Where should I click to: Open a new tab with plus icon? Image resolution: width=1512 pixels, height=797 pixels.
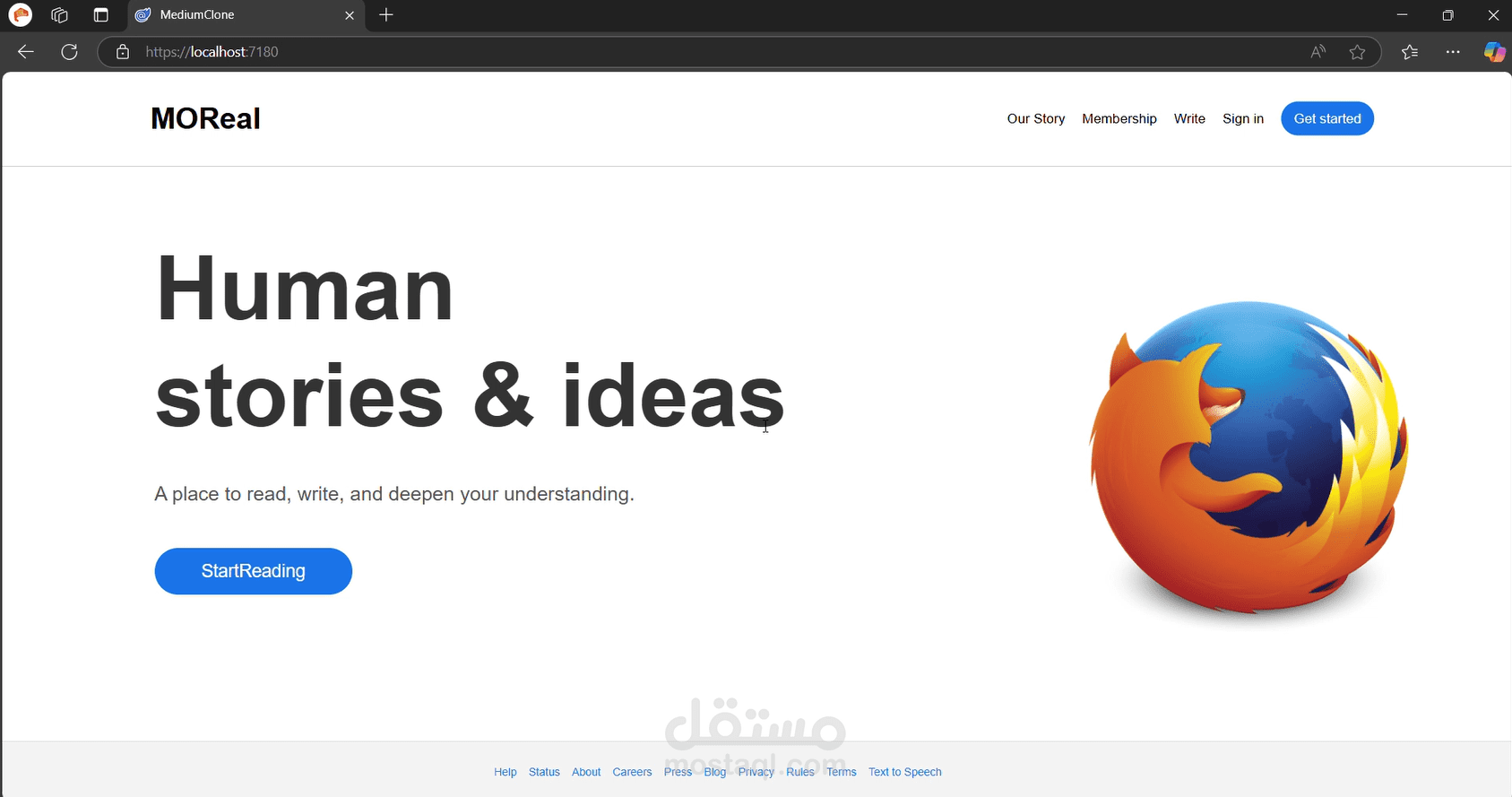(x=386, y=15)
